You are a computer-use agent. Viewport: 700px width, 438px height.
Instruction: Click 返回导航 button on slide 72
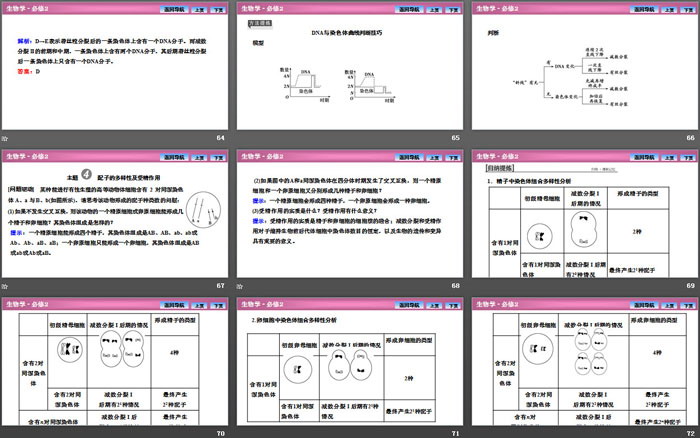point(645,305)
